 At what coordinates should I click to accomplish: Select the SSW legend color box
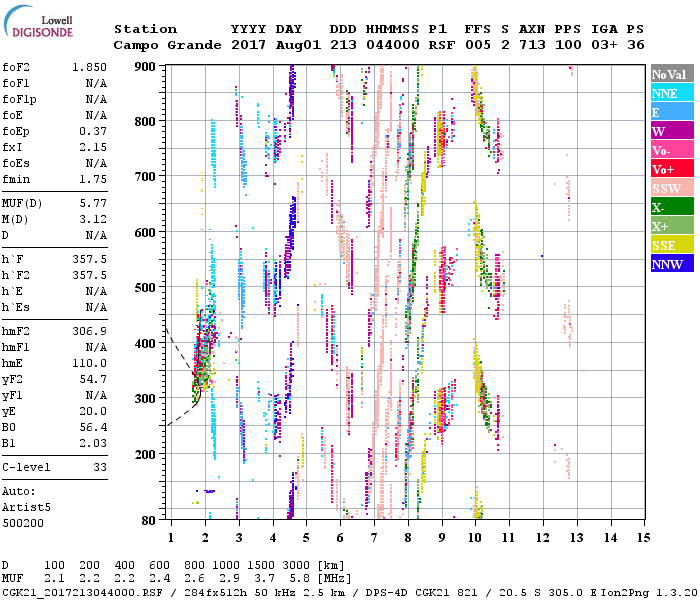point(672,188)
